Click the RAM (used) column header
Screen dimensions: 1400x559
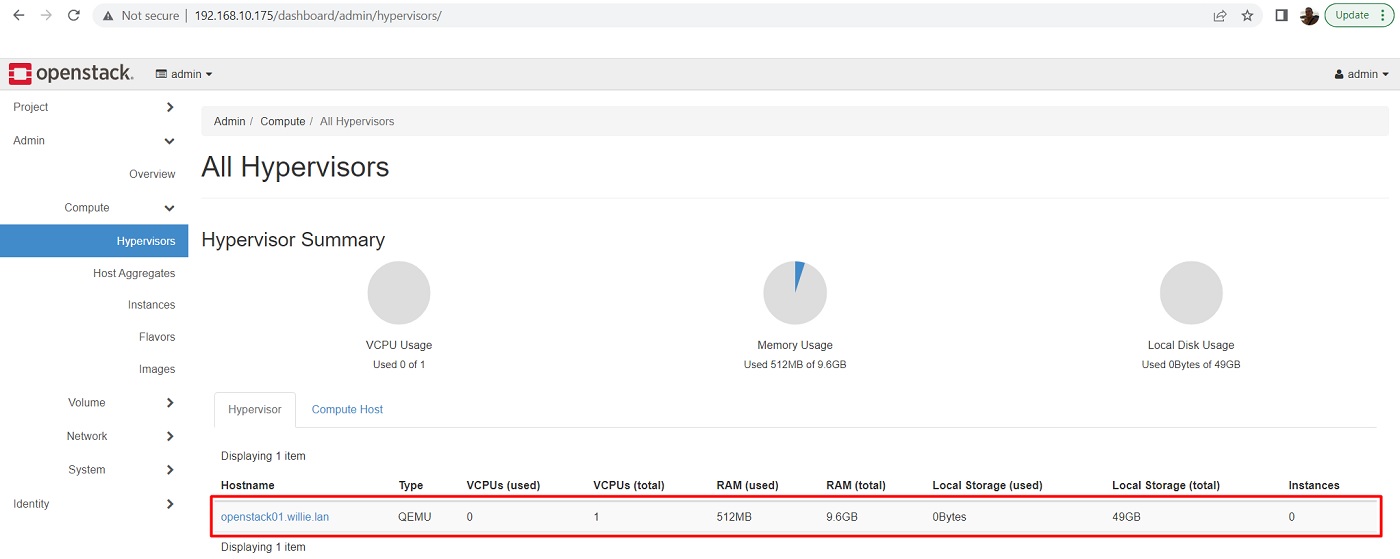747,485
